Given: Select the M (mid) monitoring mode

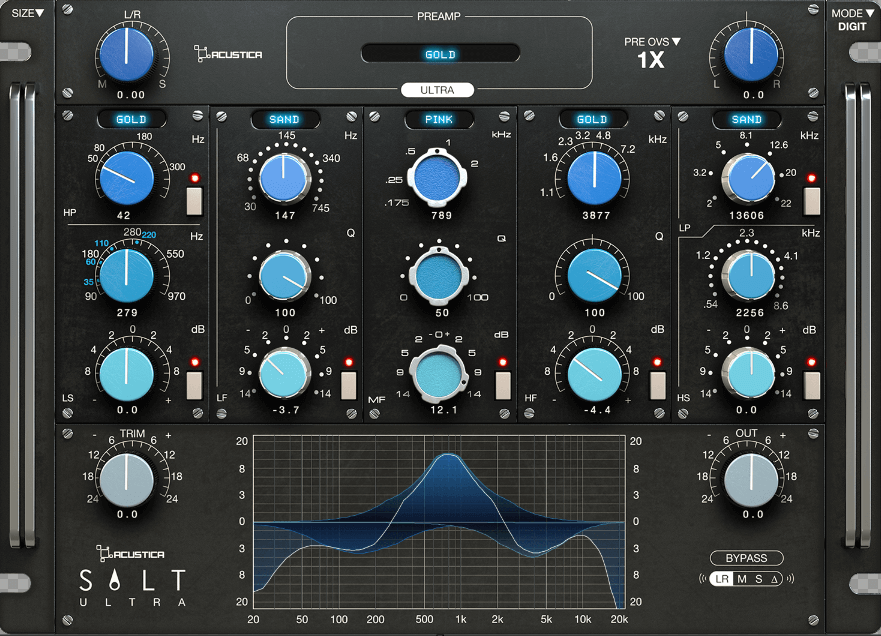Looking at the screenshot, I should (x=742, y=579).
